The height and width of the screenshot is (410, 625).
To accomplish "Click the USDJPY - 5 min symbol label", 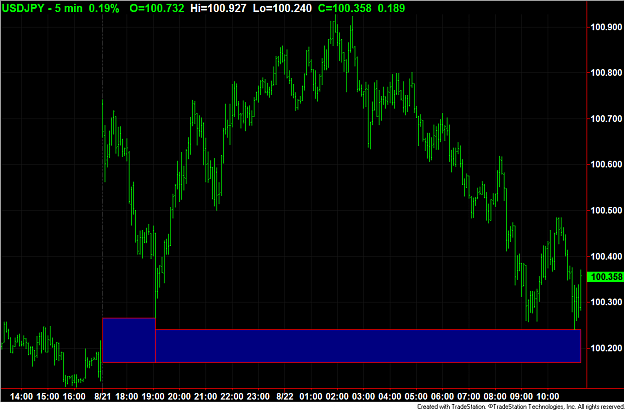I will 41,8.
